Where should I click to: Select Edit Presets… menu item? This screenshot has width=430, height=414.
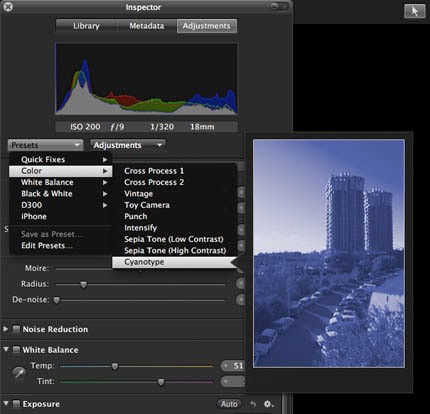[x=60, y=246]
